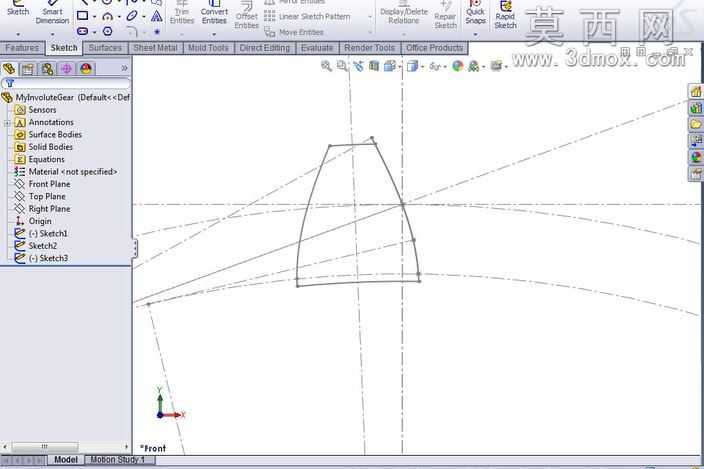Viewport: 704px width, 469px height.
Task: Click the Linear Sketch Pattern tool
Action: [x=308, y=17]
